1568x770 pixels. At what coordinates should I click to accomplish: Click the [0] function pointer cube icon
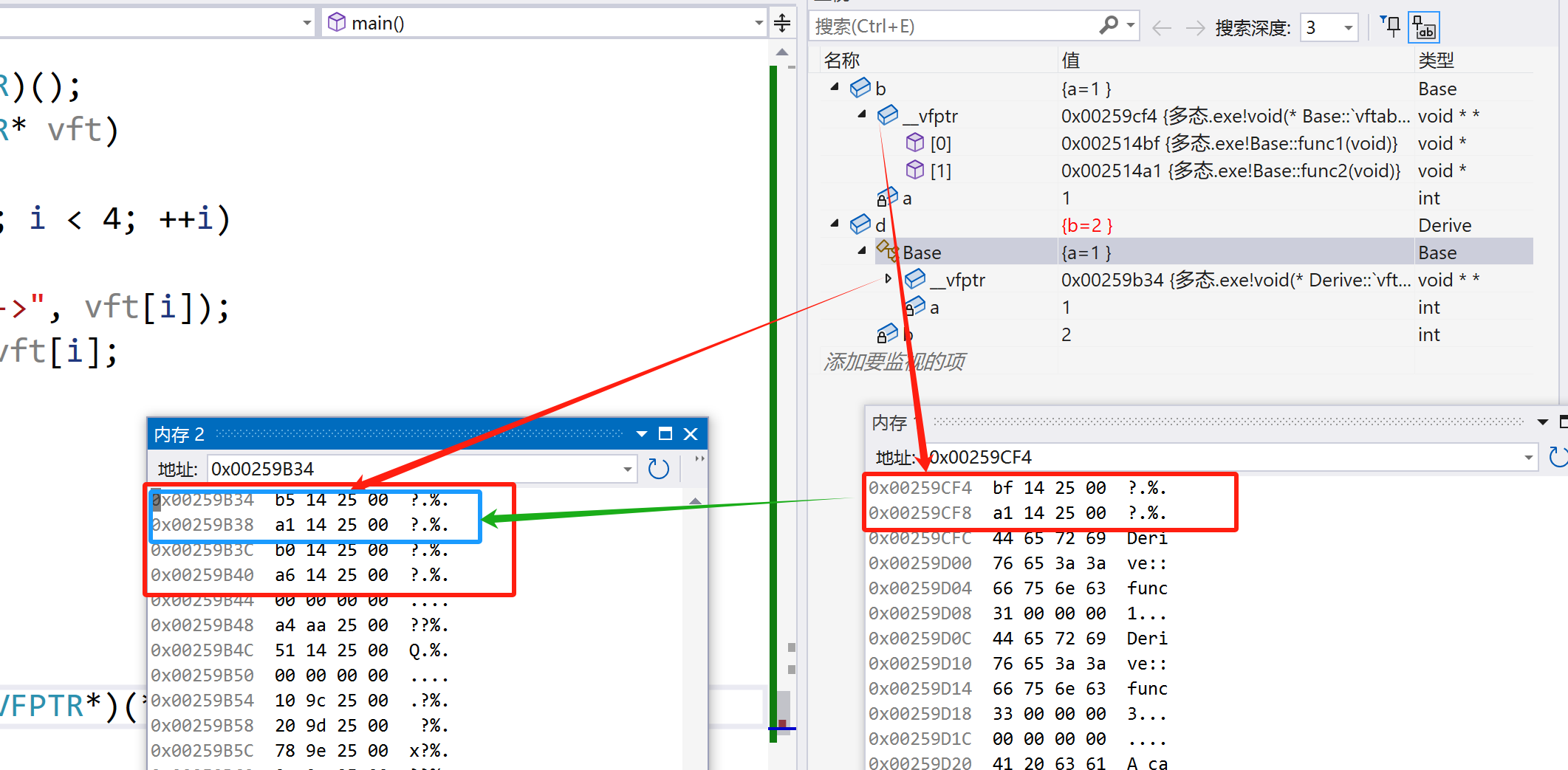pos(915,142)
